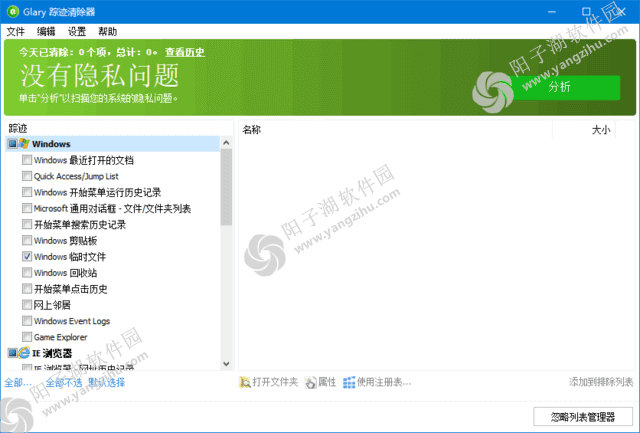Select Windows 临时文件 row text
Viewport: 640px width, 433px height.
pyautogui.click(x=70, y=257)
